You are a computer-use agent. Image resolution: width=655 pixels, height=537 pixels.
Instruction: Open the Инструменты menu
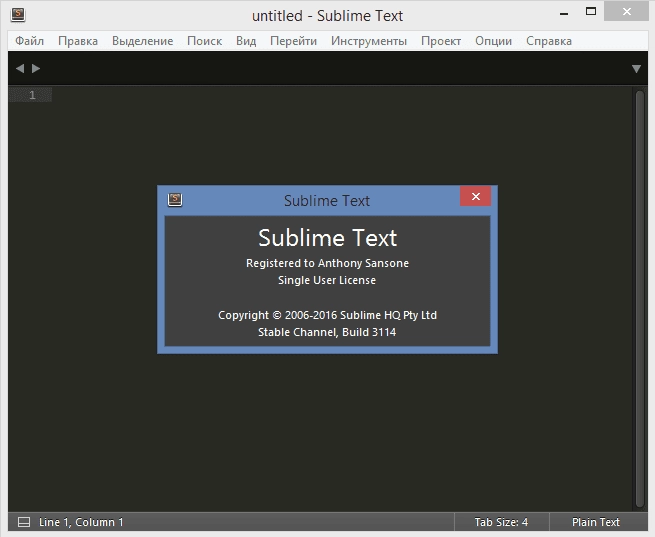click(369, 41)
